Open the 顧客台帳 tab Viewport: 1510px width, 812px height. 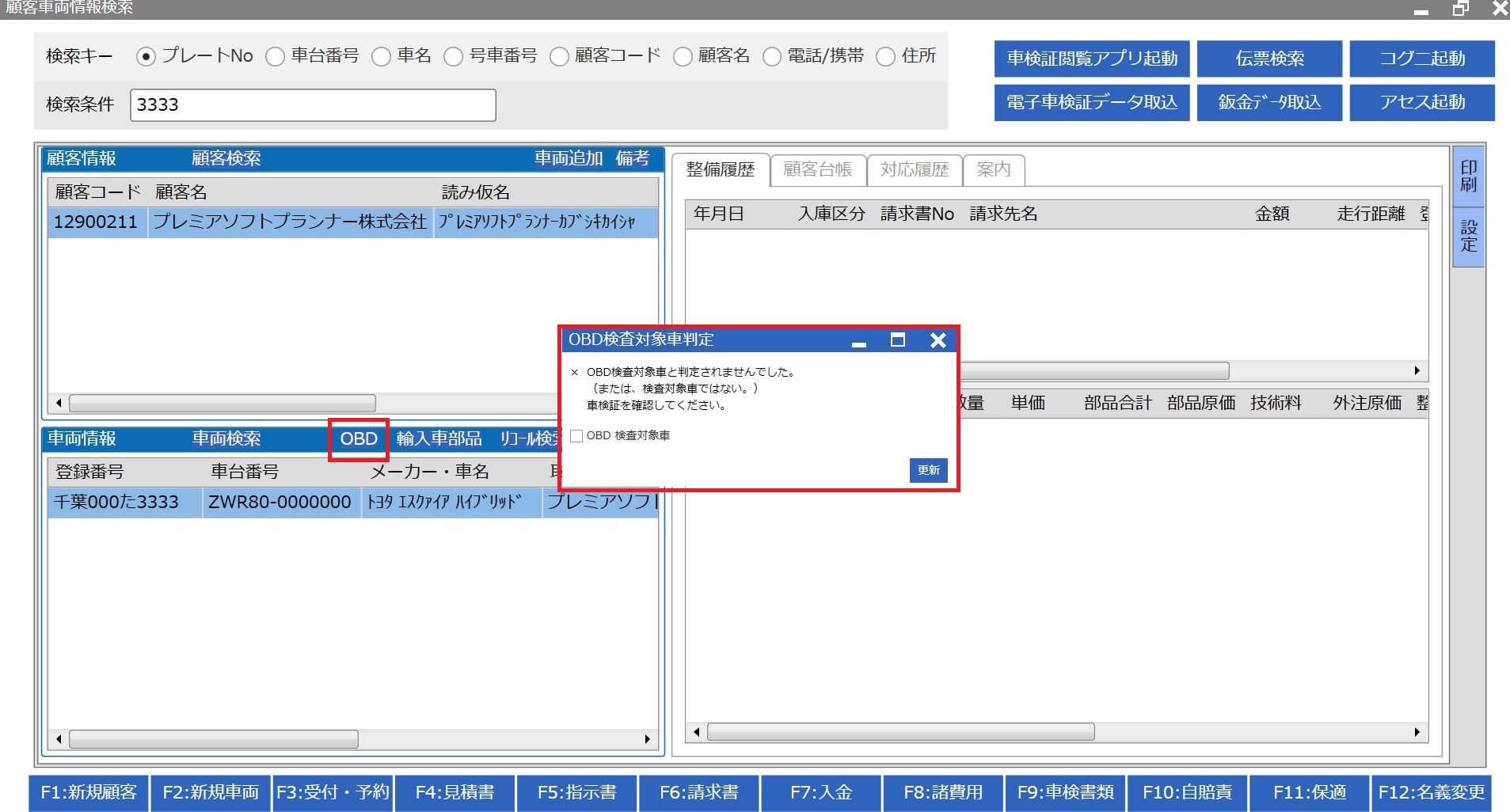click(x=817, y=169)
